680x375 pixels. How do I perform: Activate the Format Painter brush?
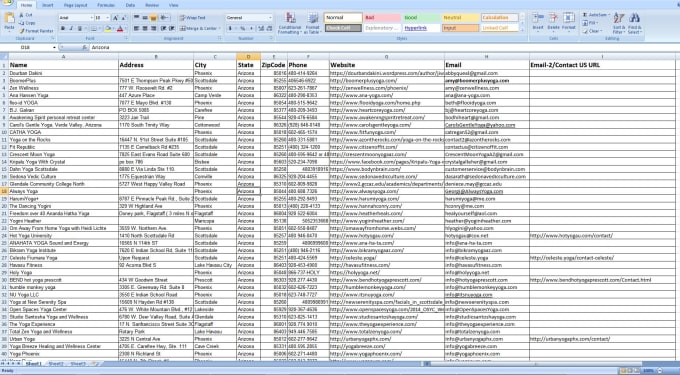point(36,31)
